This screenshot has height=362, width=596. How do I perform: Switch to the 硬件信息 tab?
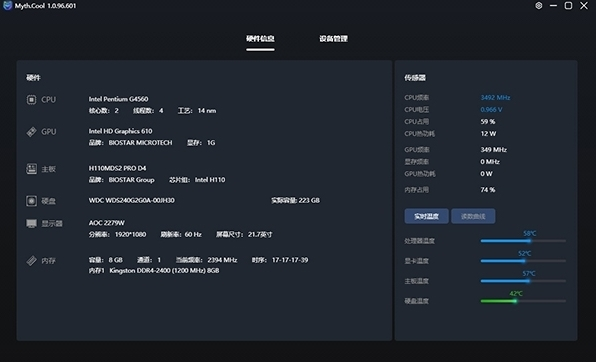click(260, 39)
